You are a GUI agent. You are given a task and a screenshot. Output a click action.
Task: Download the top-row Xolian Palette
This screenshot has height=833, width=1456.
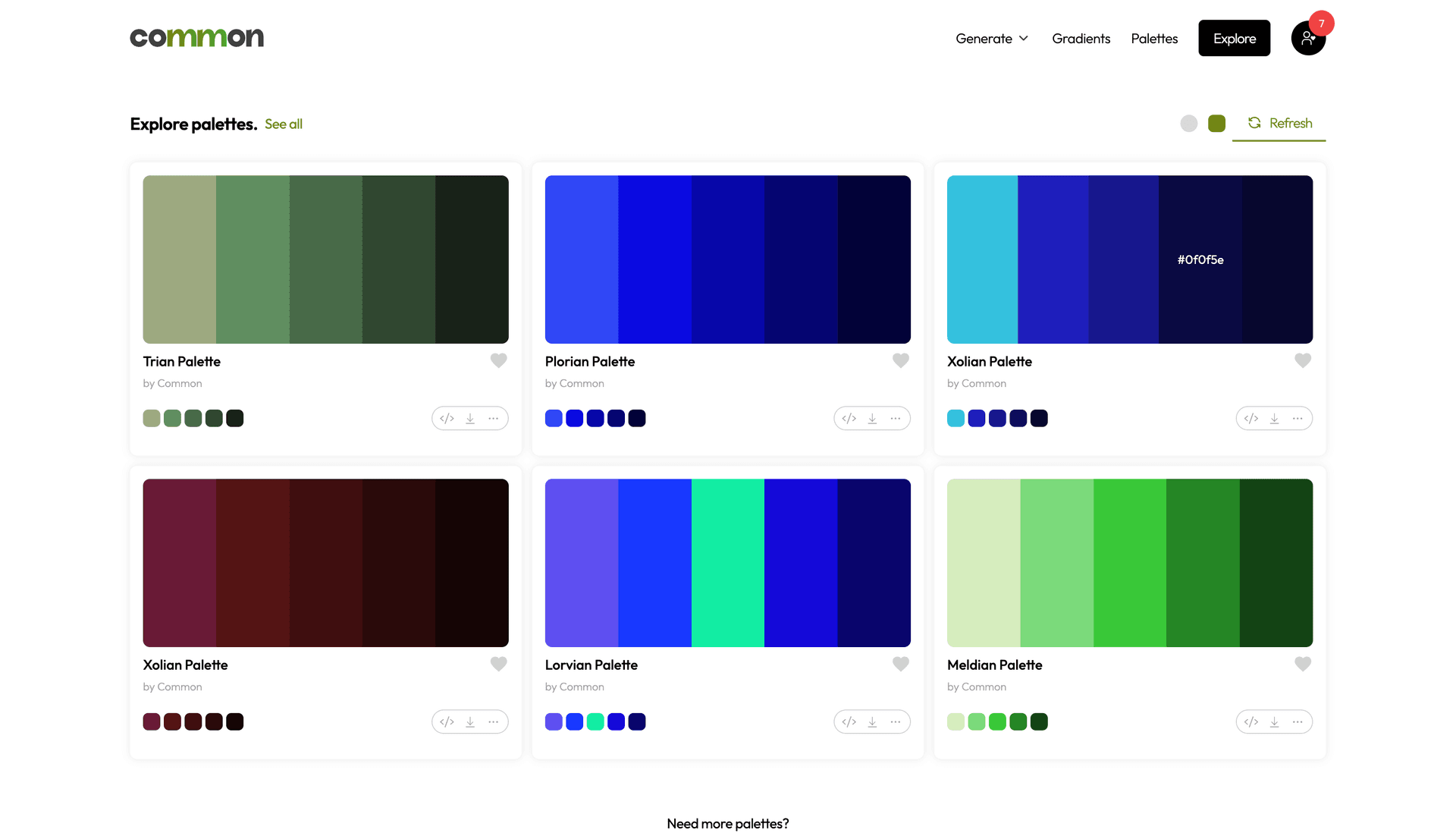(x=1274, y=419)
